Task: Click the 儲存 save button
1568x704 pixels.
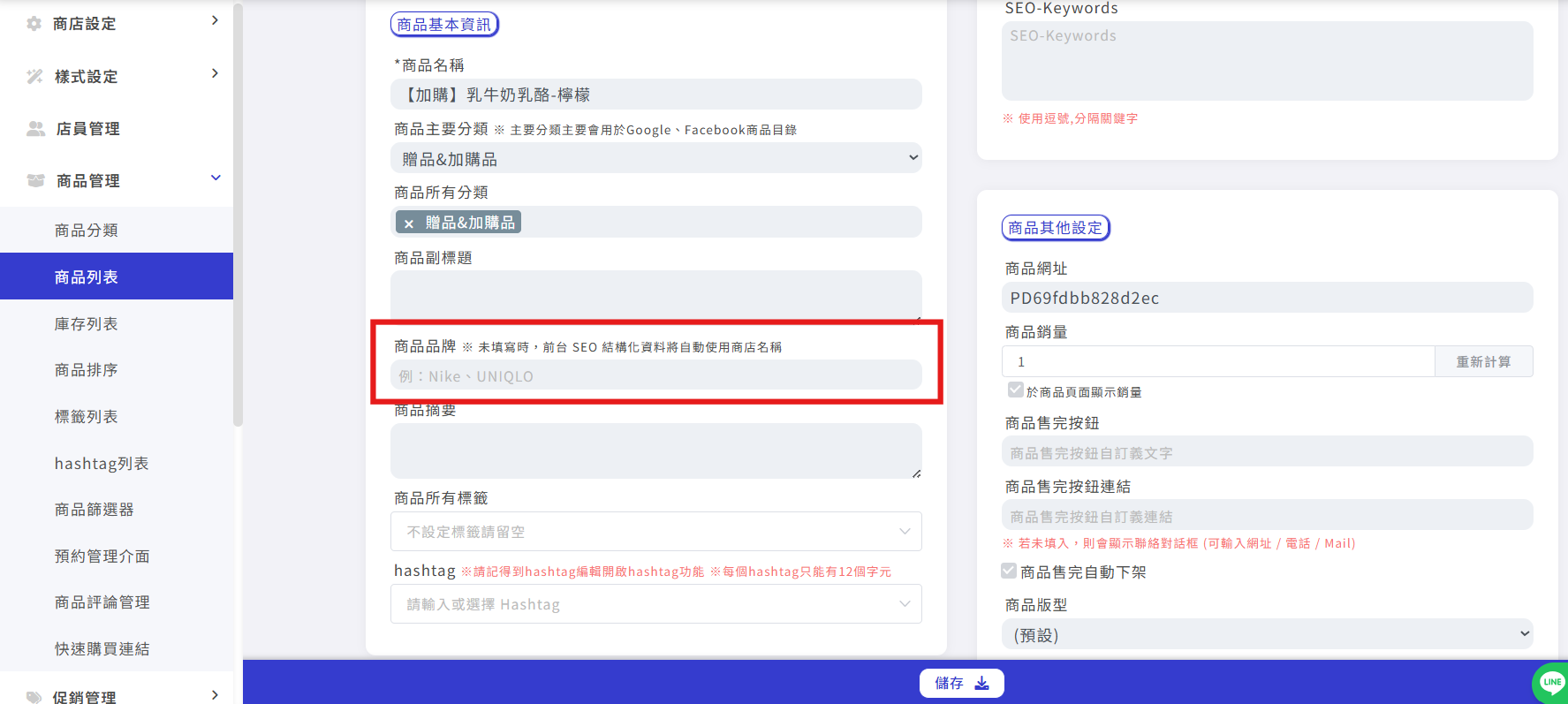Action: click(x=961, y=684)
